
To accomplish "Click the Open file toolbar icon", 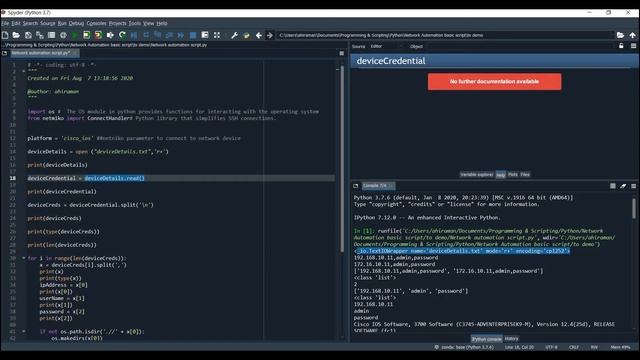I will click(x=16, y=35).
